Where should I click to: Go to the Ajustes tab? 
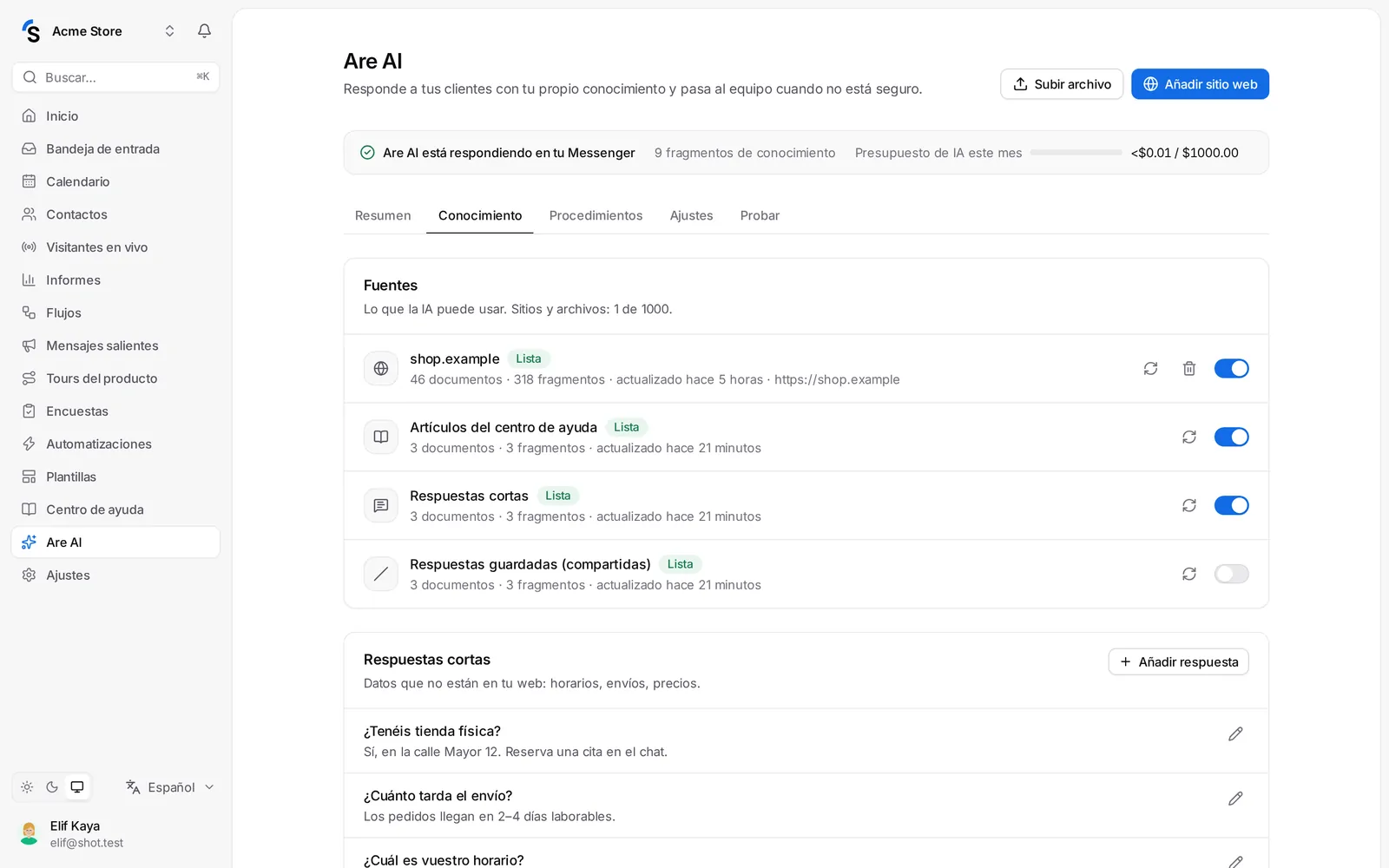tap(691, 215)
